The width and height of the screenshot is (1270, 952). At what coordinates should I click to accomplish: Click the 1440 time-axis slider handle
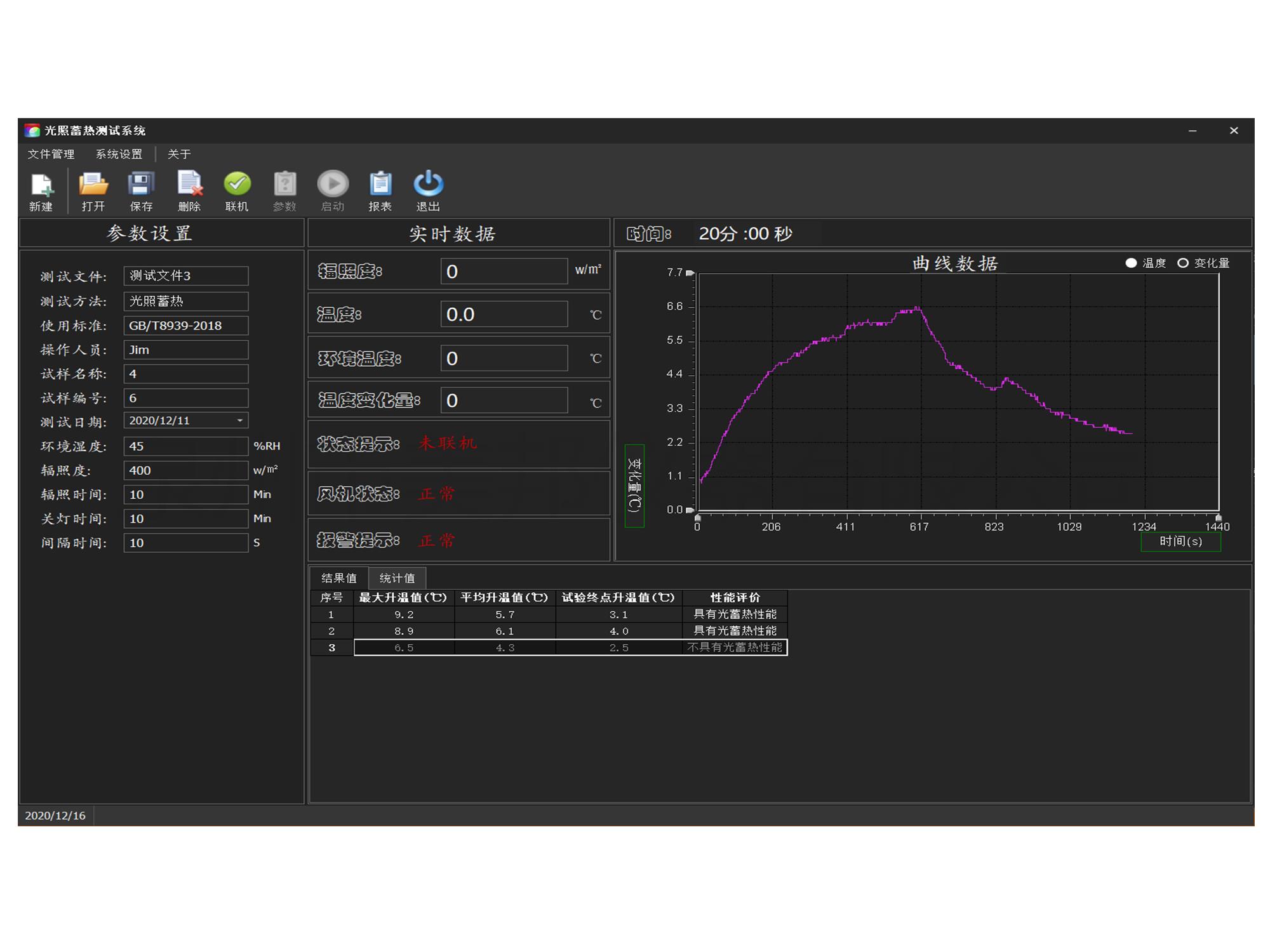point(1218,517)
